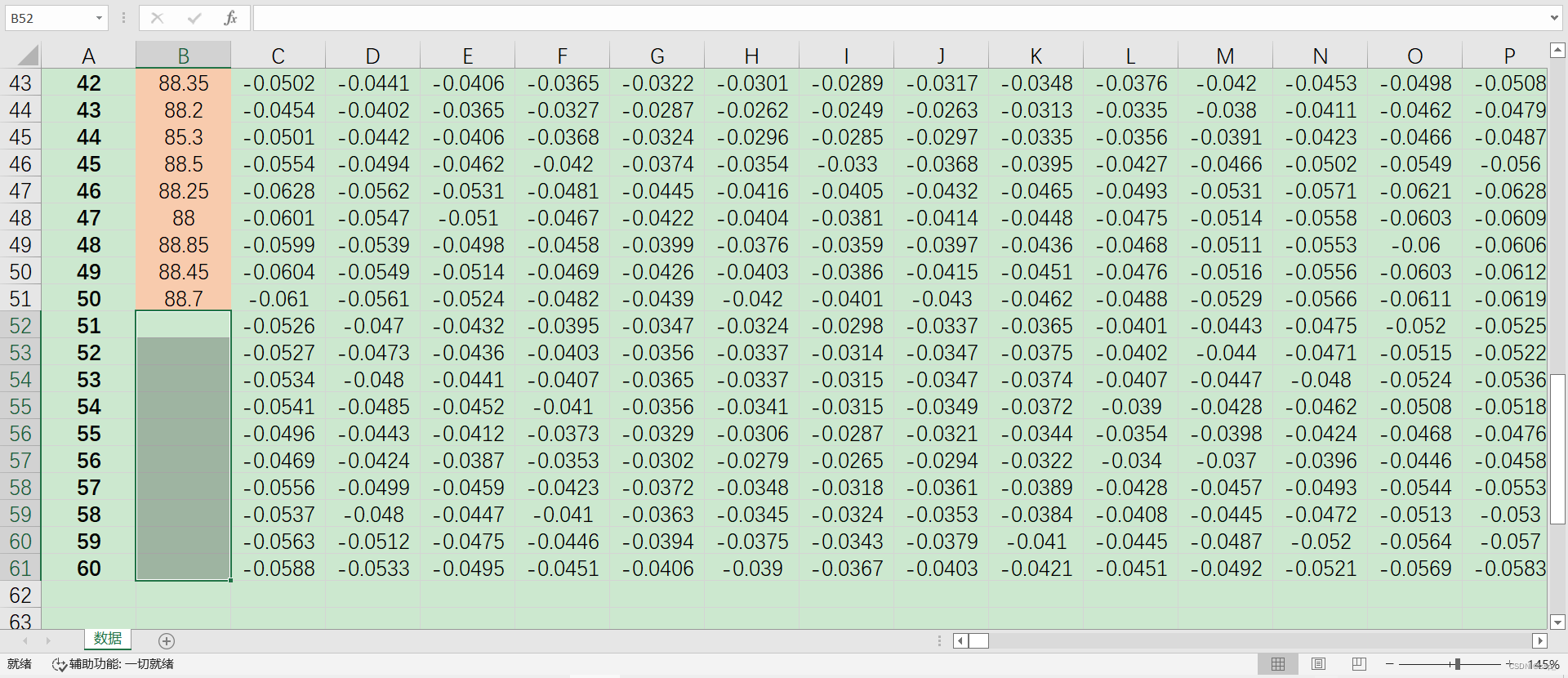This screenshot has width=1568, height=678.
Task: Click cell A61 showing bold 60
Action: pyautogui.click(x=88, y=569)
